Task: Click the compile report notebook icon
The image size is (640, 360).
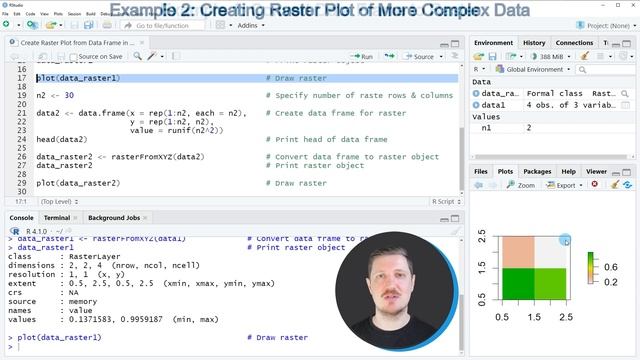Action: coord(176,56)
